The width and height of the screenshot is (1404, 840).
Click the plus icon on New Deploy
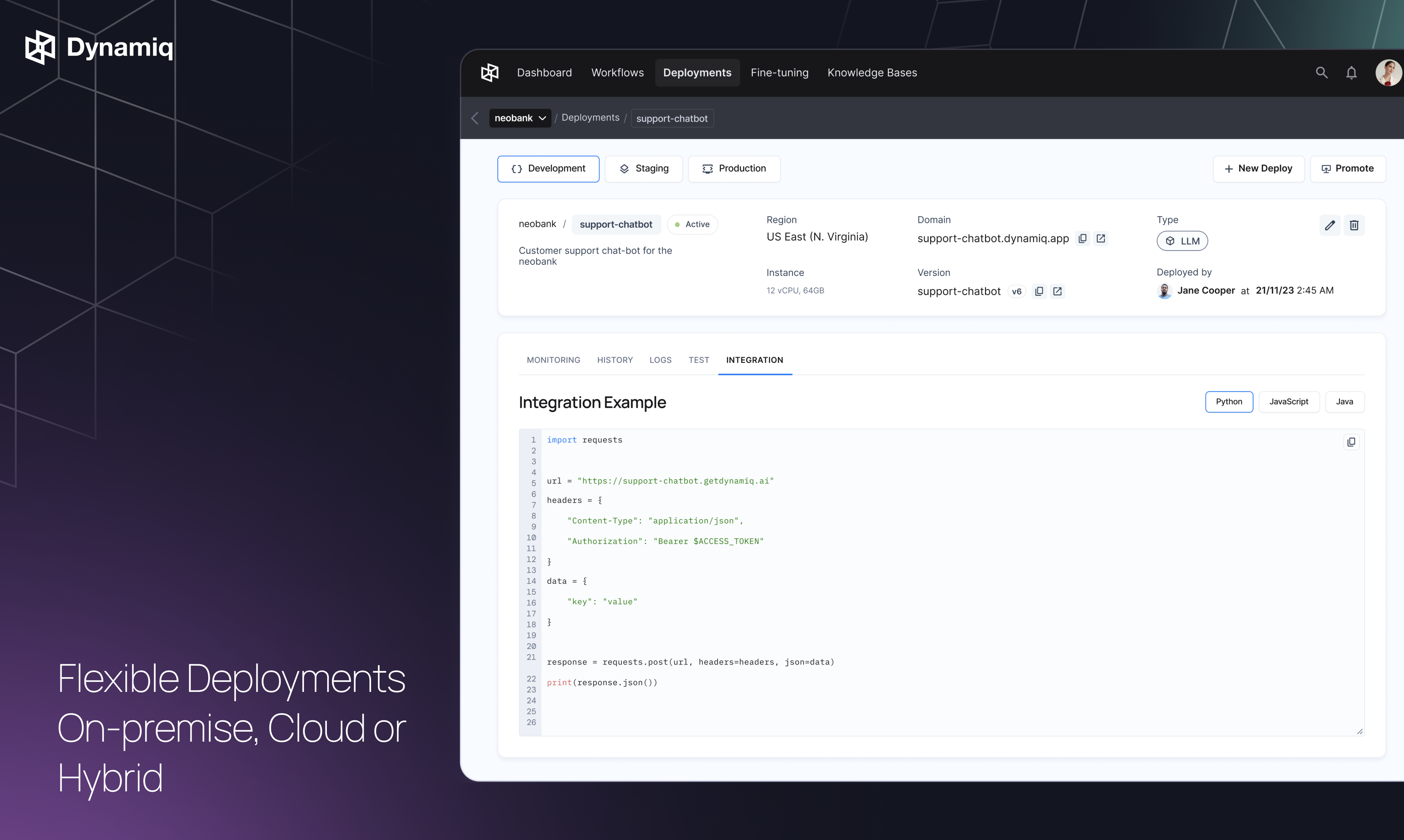click(x=1229, y=169)
